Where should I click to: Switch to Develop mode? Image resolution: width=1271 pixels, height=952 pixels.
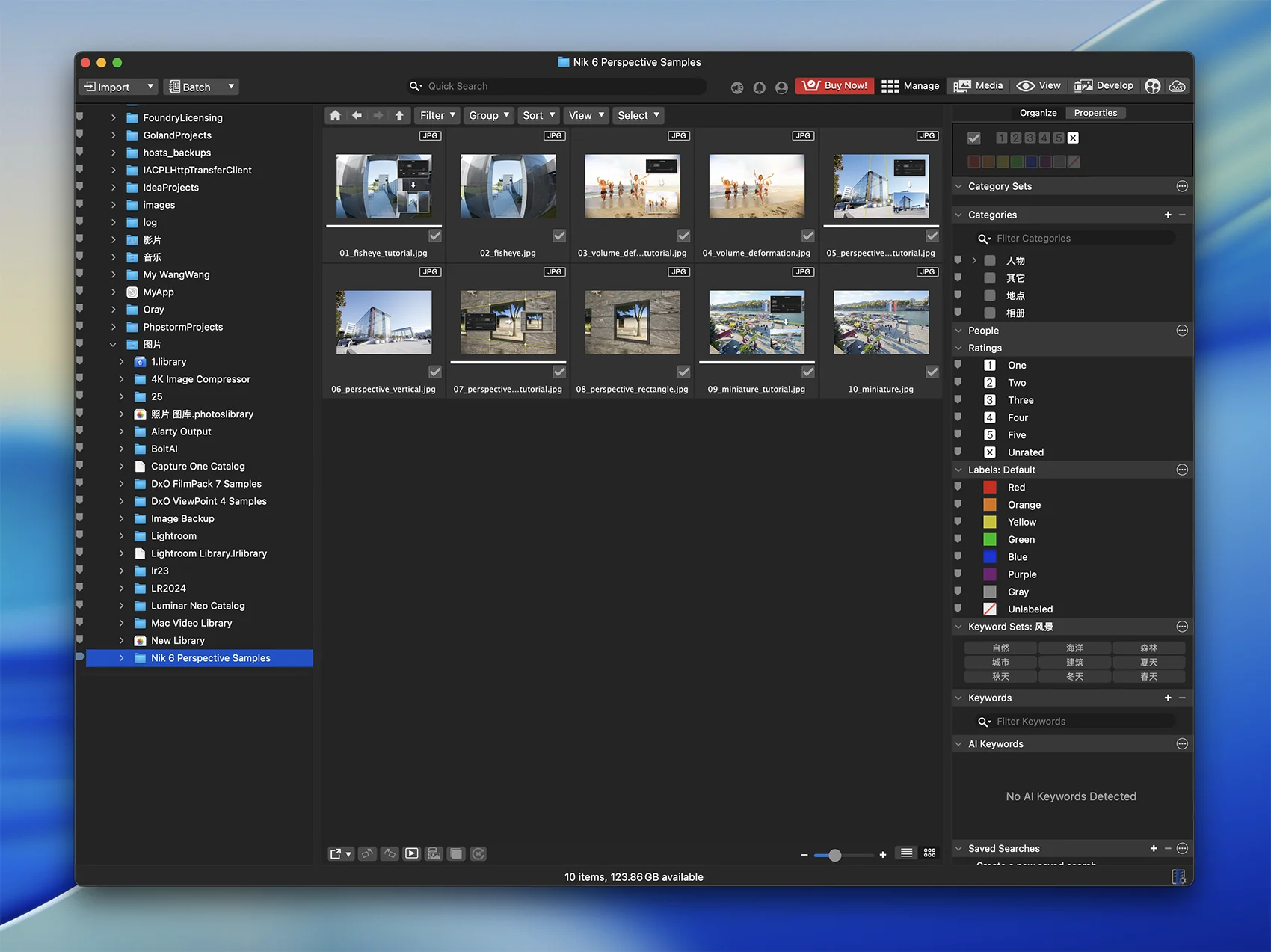pyautogui.click(x=1104, y=86)
